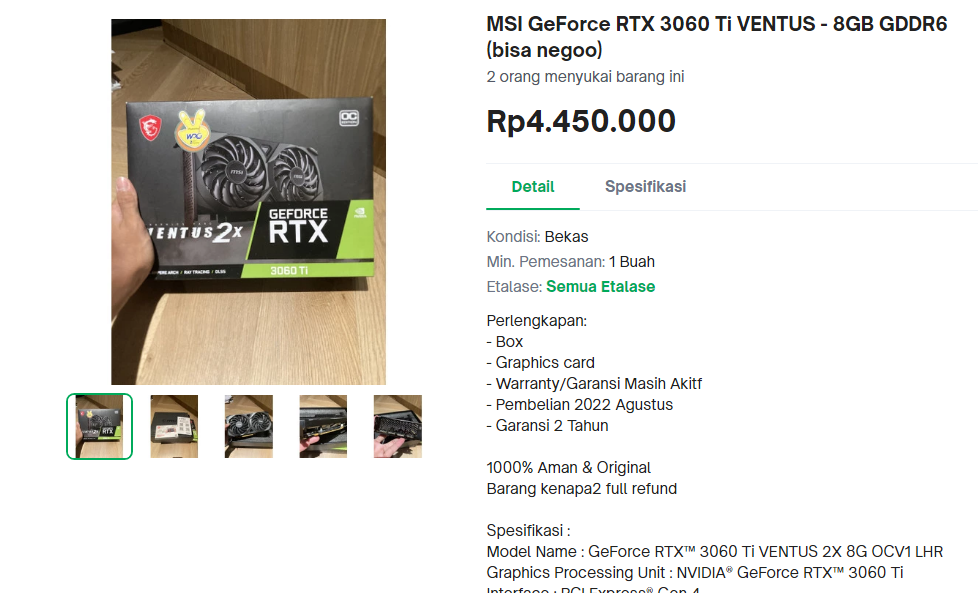978x593 pixels.
Task: Select the fifth thumbnail of card backplate
Action: [x=397, y=427]
